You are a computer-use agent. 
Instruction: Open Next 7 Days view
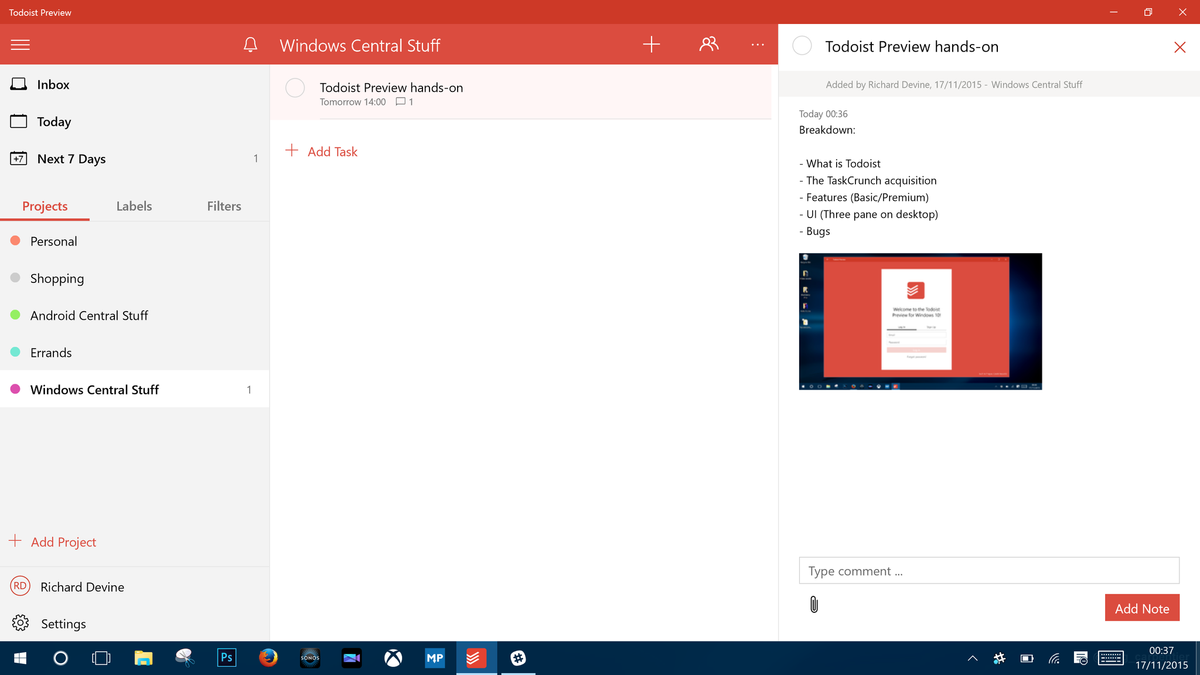pos(134,159)
